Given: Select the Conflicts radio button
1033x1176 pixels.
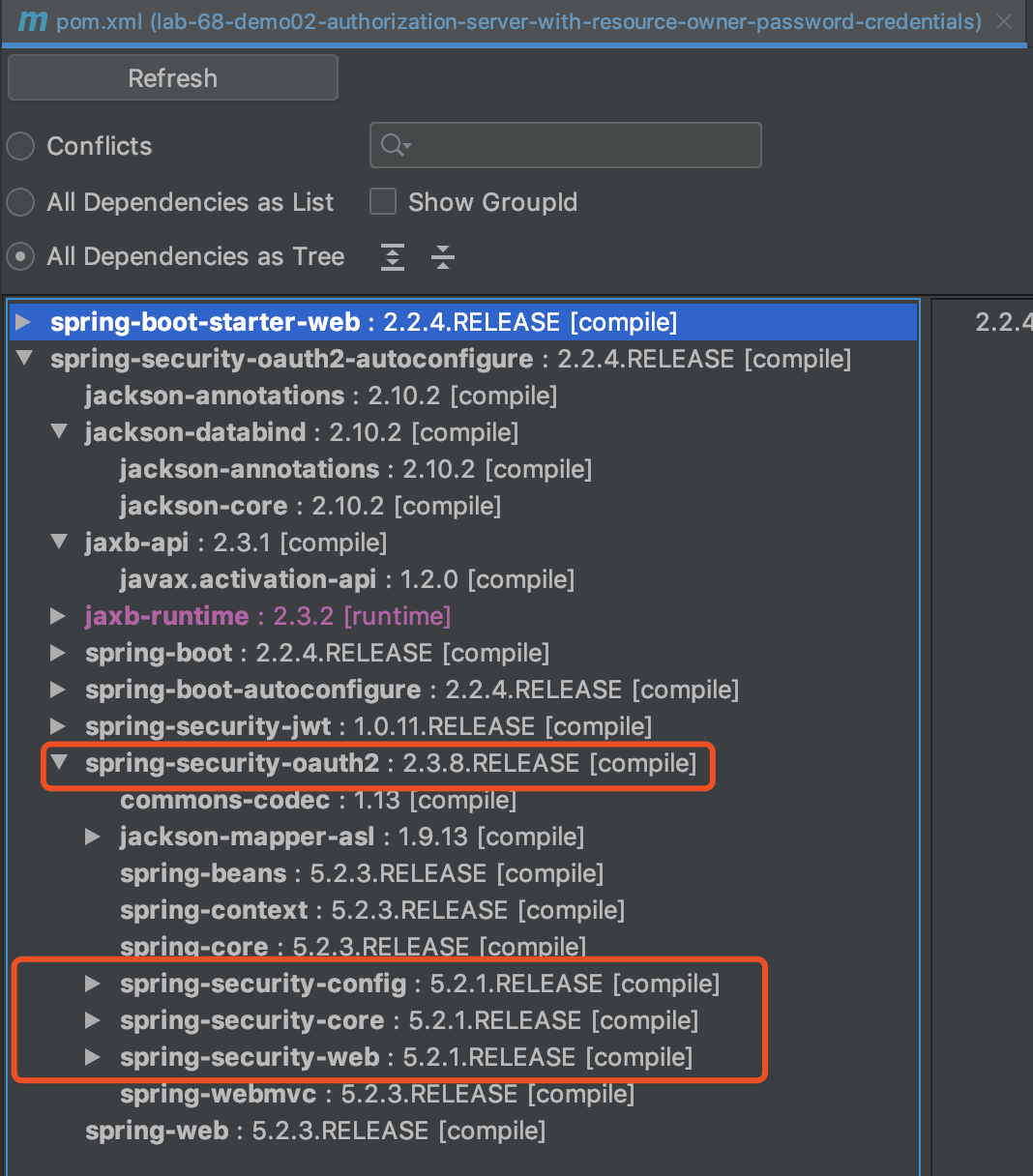Looking at the screenshot, I should (20, 146).
